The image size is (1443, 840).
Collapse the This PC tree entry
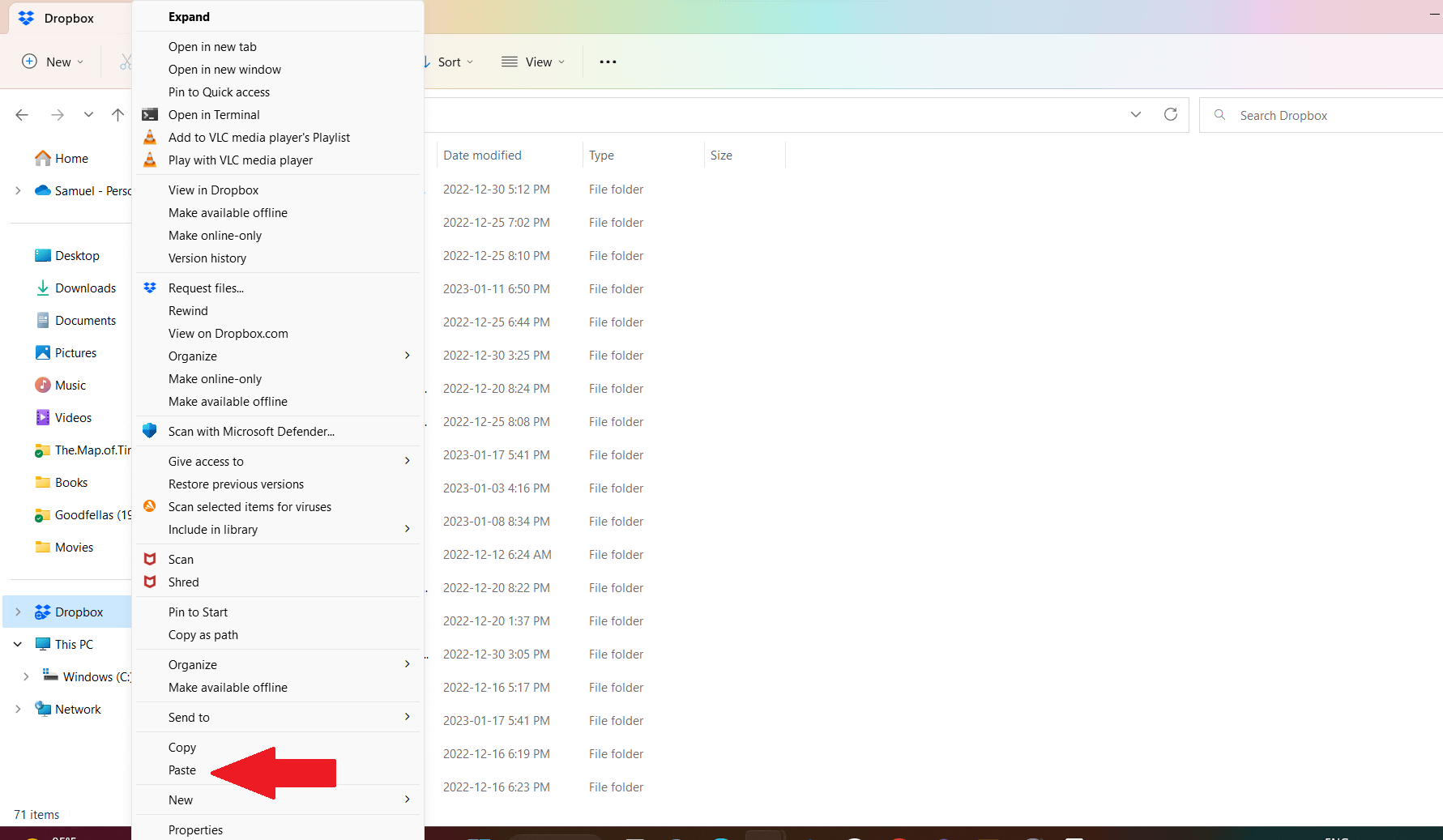[x=17, y=643]
